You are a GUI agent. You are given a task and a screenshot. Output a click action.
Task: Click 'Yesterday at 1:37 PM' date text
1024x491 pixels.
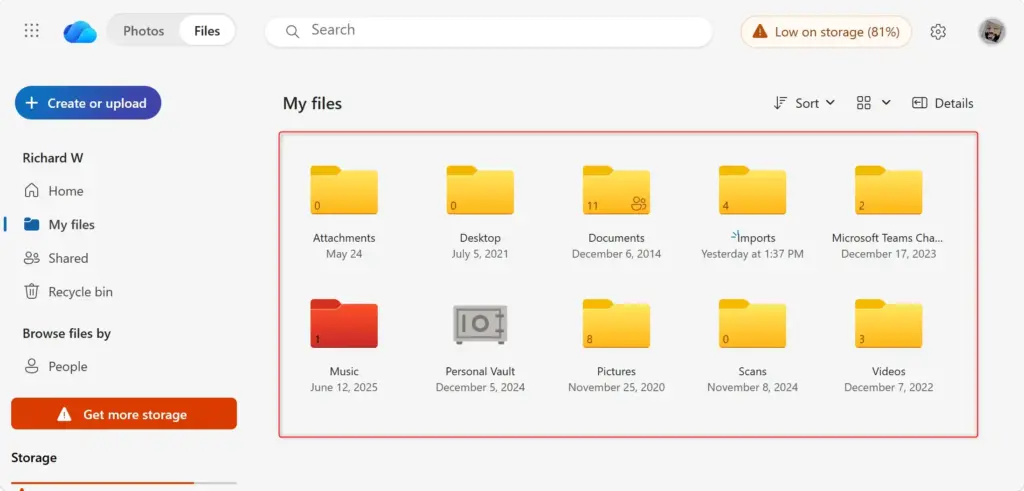coord(752,254)
